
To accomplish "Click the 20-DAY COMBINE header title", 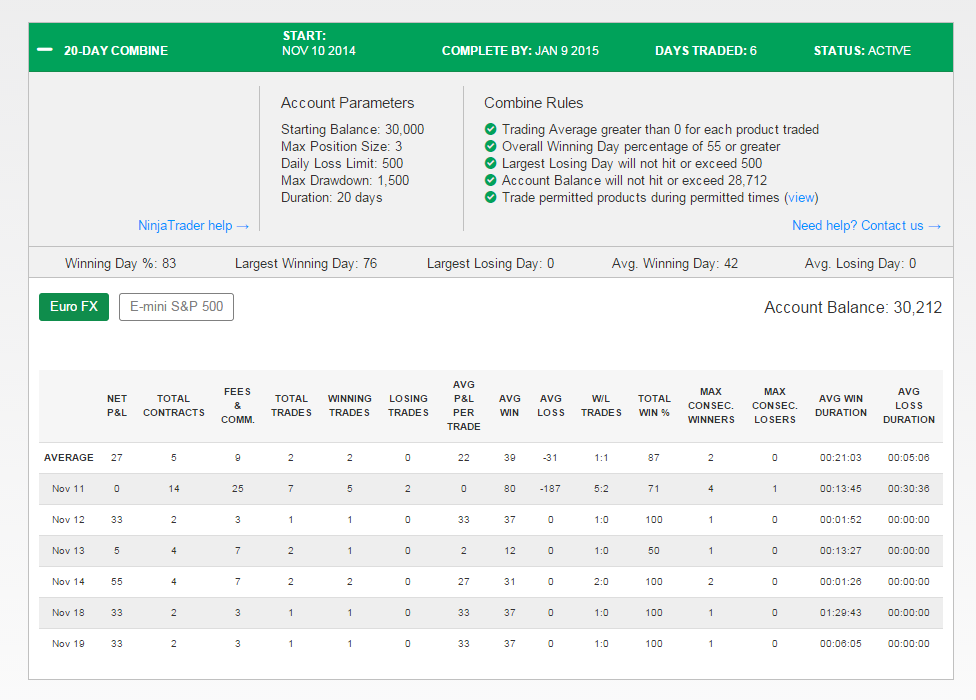I will pos(116,50).
